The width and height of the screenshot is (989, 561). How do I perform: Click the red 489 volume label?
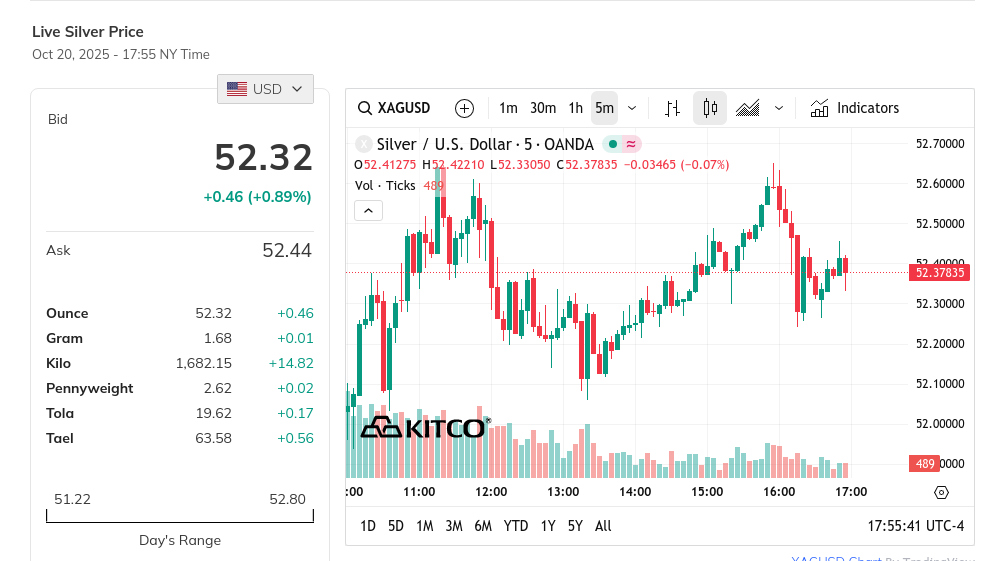tap(924, 464)
